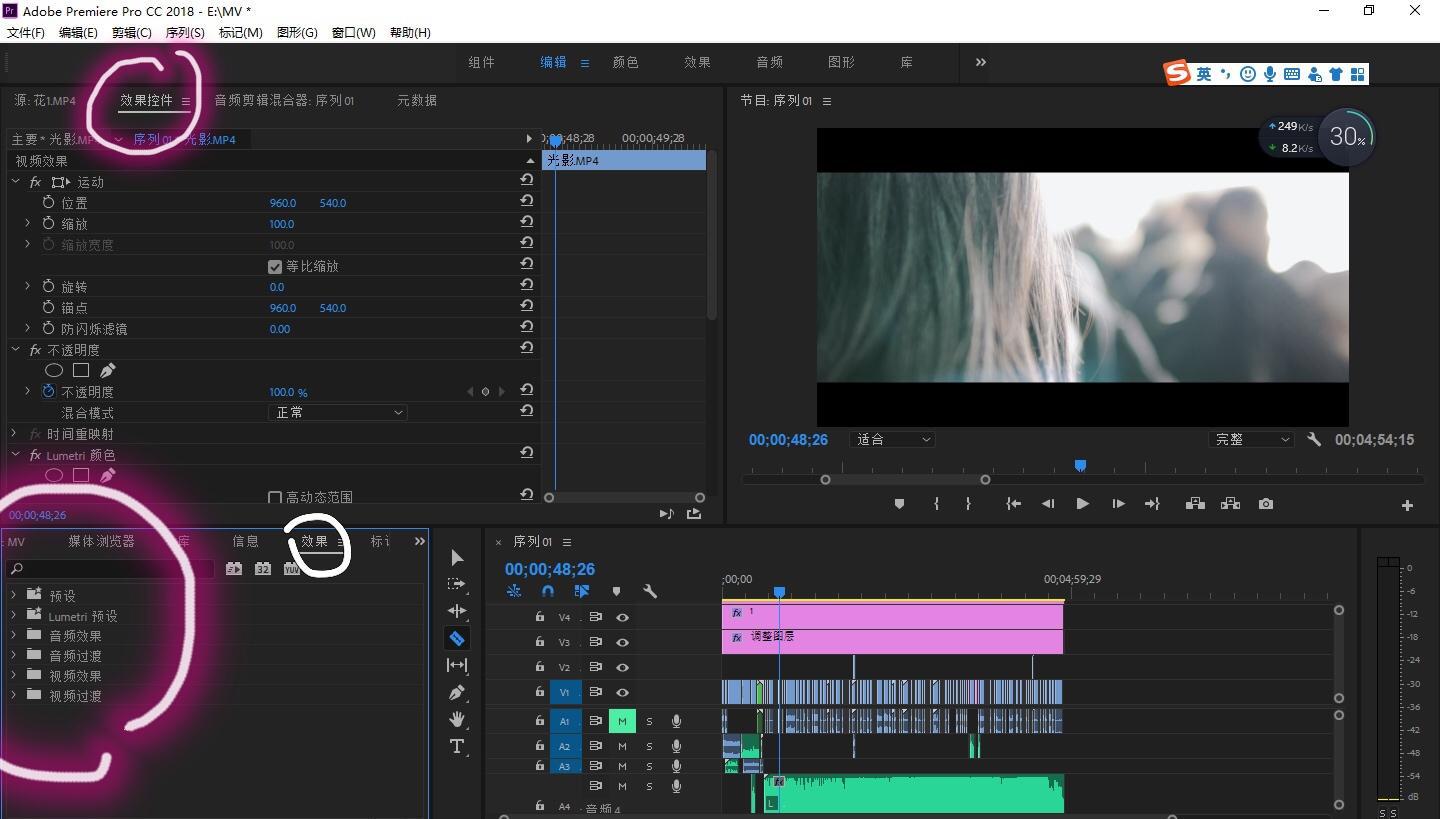
Task: Expand the 音频过渡 folder
Action: (x=13, y=655)
